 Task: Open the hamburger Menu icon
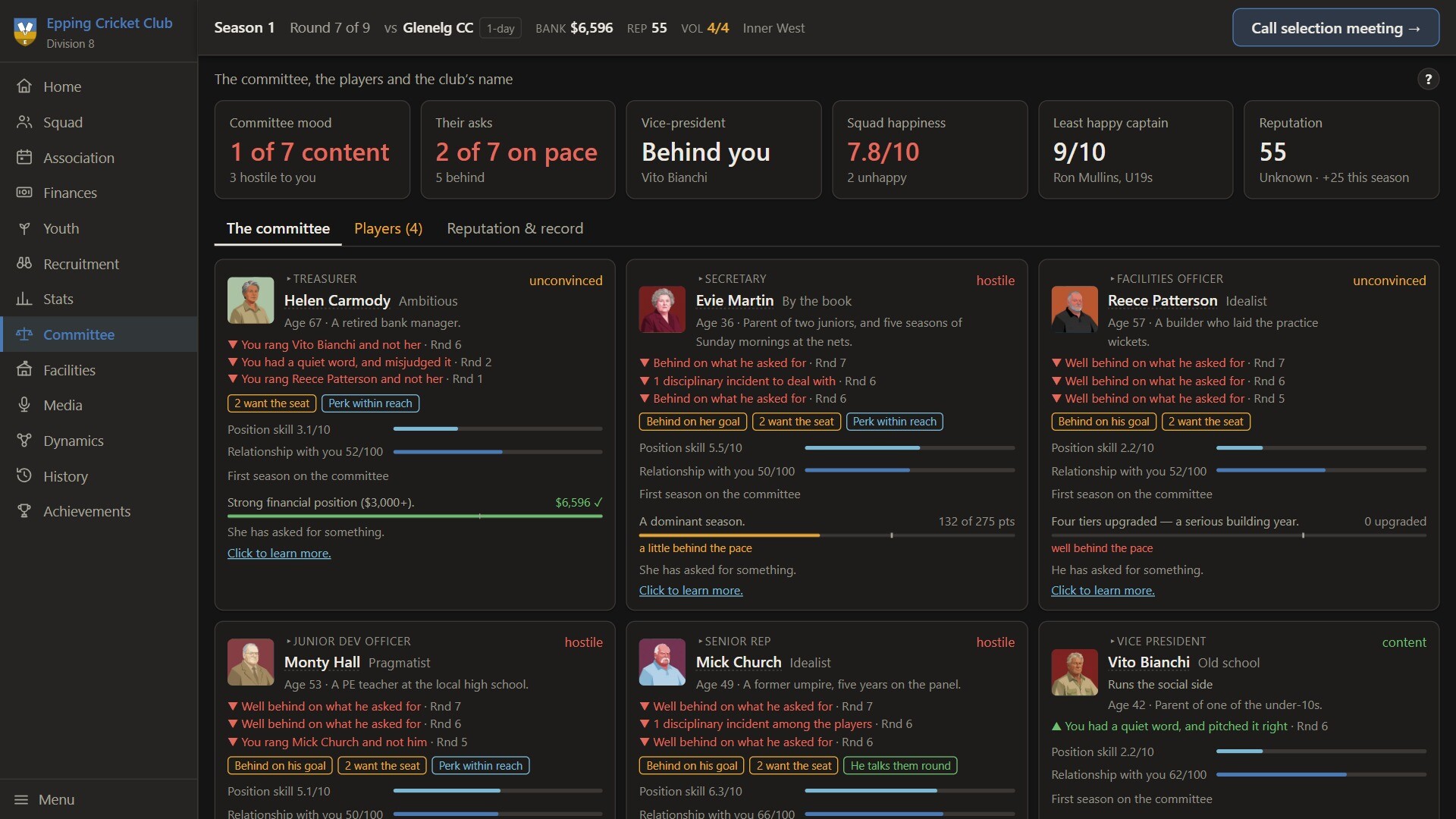[x=21, y=799]
